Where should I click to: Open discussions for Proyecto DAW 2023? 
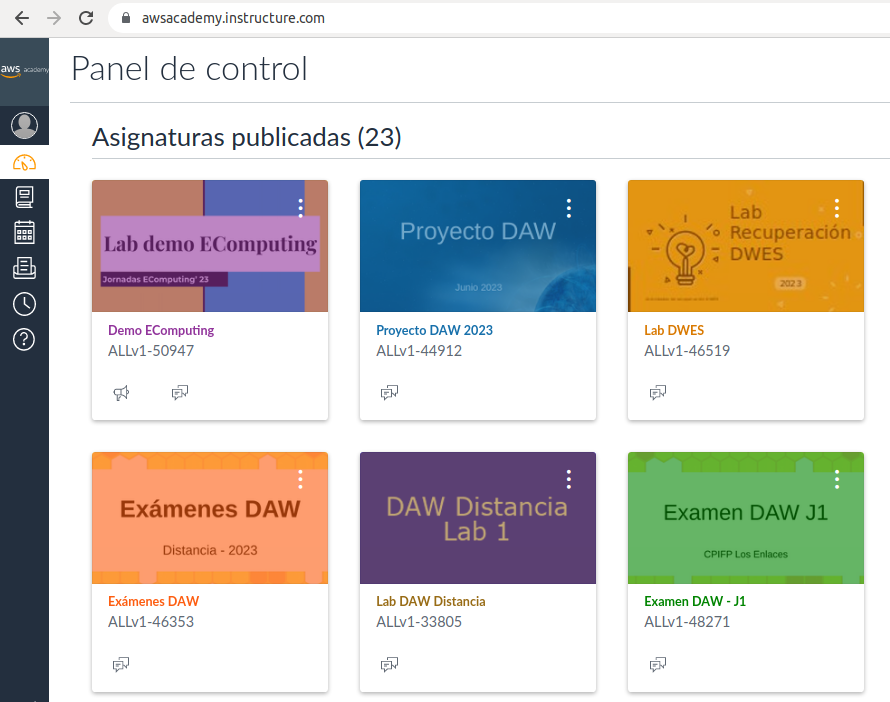(x=389, y=392)
